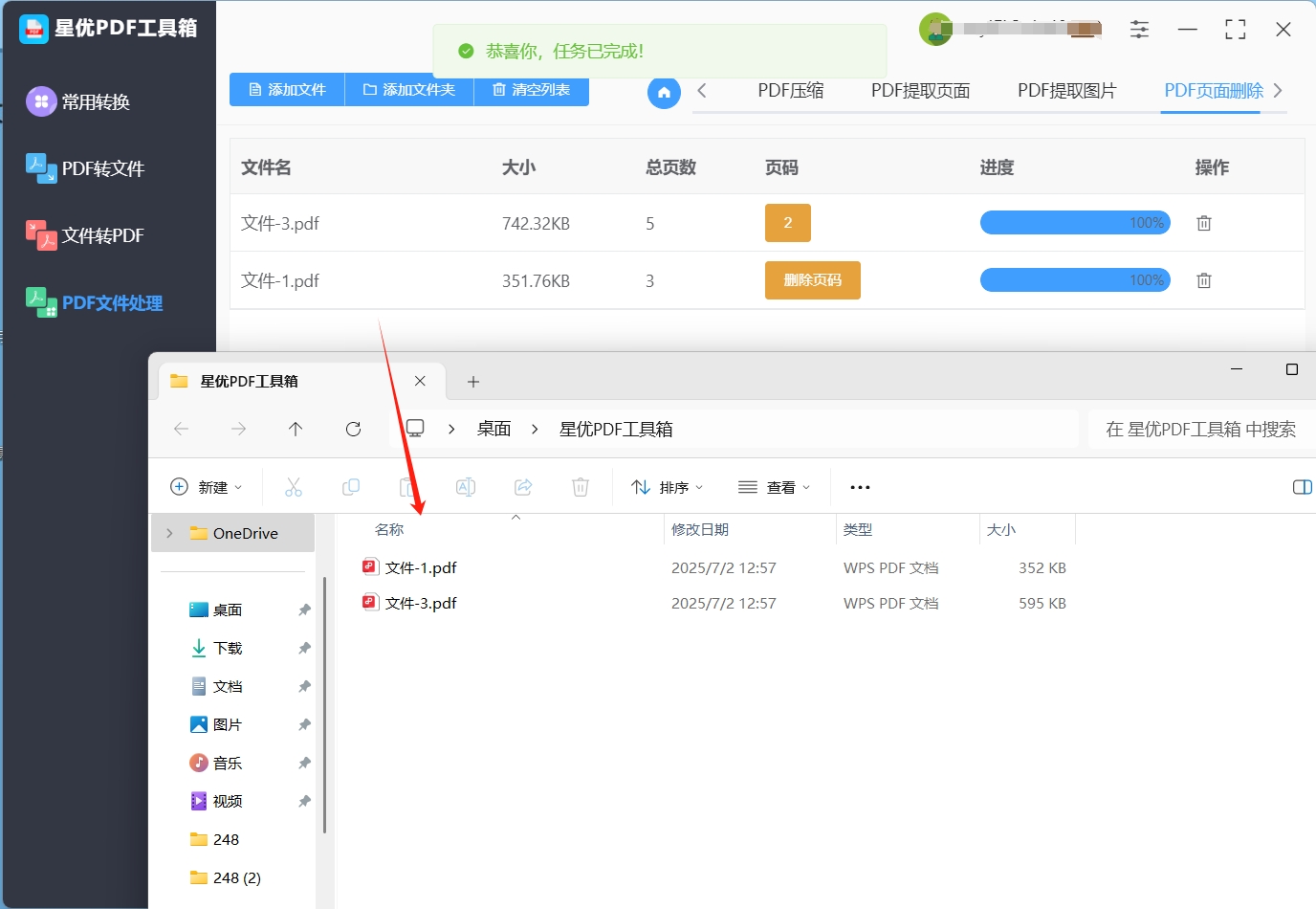This screenshot has width=1316, height=909.
Task: Click the This PC monitor icon in address bar
Action: pyautogui.click(x=415, y=429)
